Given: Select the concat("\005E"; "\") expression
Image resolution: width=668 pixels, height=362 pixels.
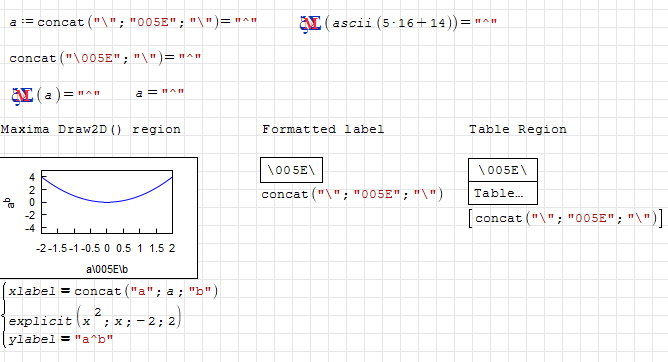Looking at the screenshot, I should (x=105, y=57).
